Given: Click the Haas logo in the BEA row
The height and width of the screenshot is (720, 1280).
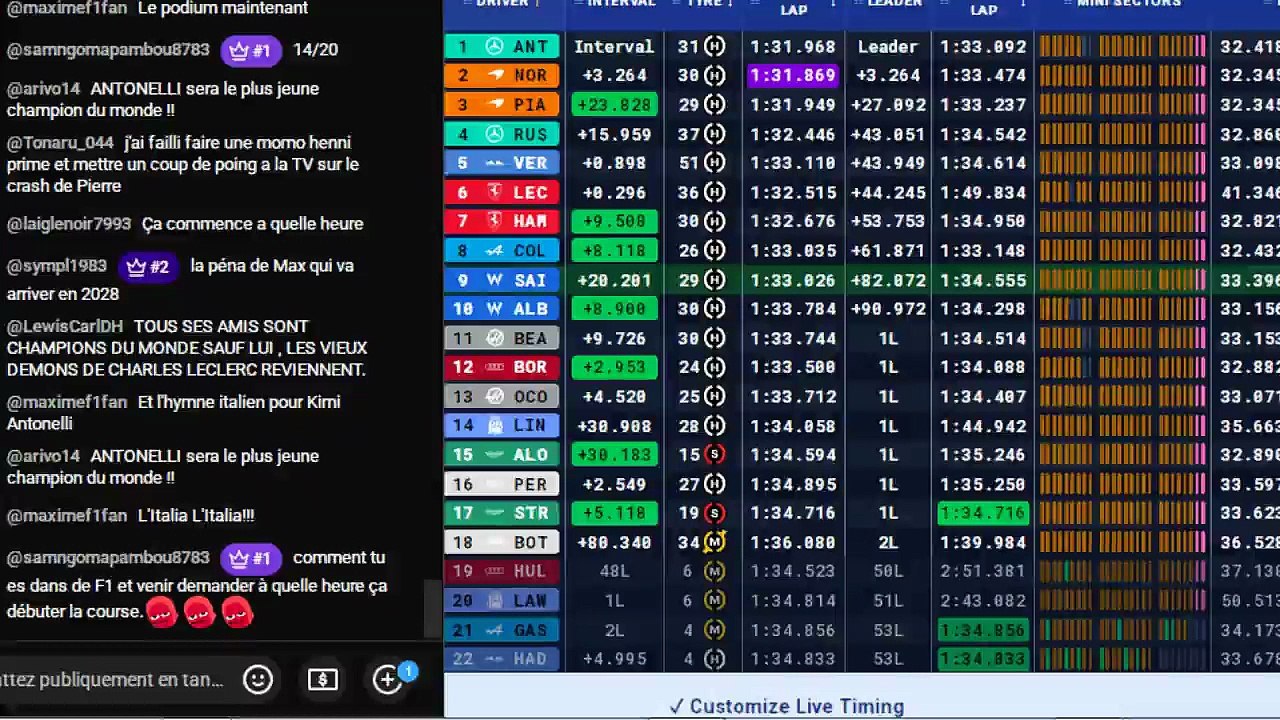Looking at the screenshot, I should coord(494,339).
